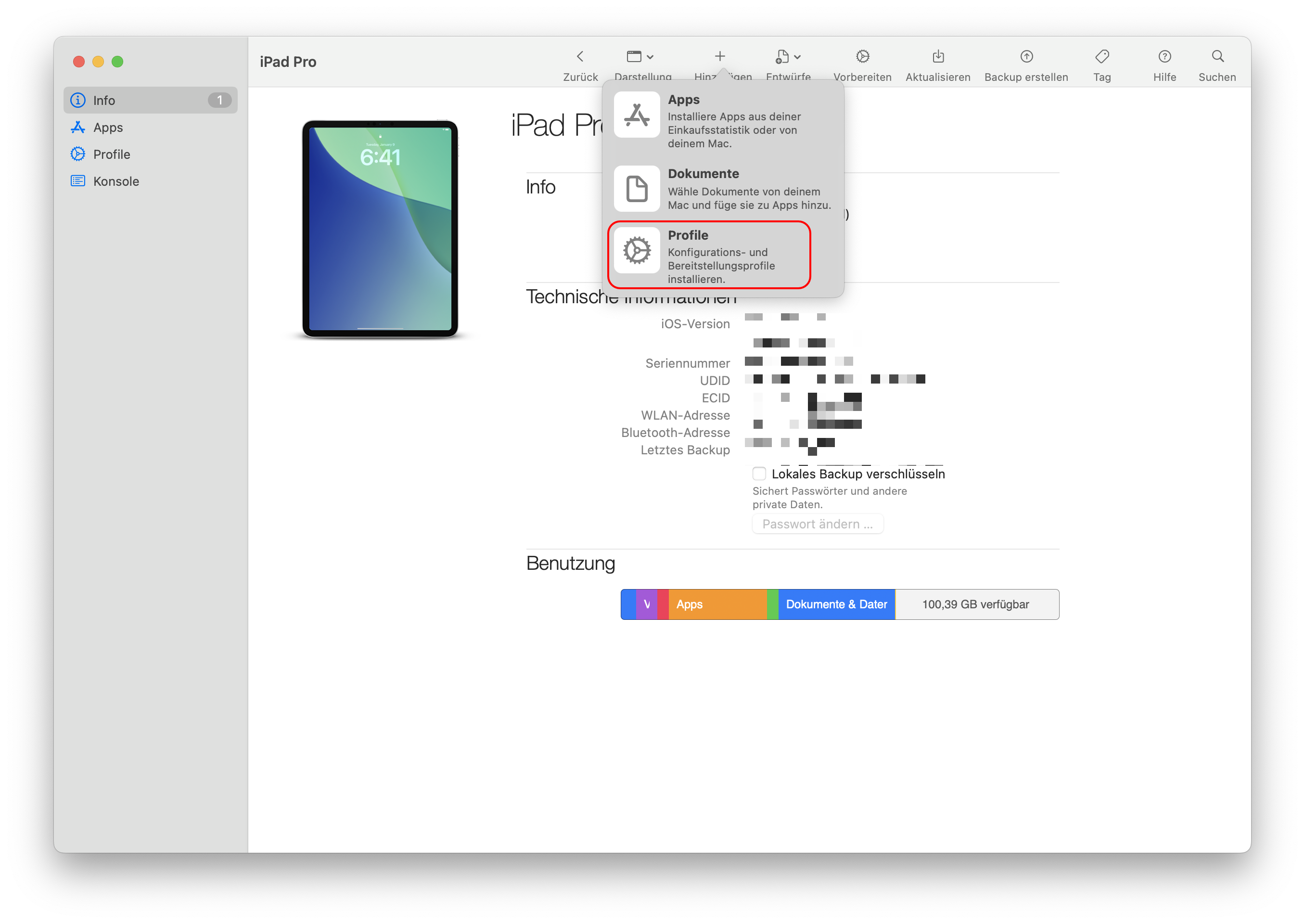Choose Apps in the Hinzufügen popup

[722, 121]
